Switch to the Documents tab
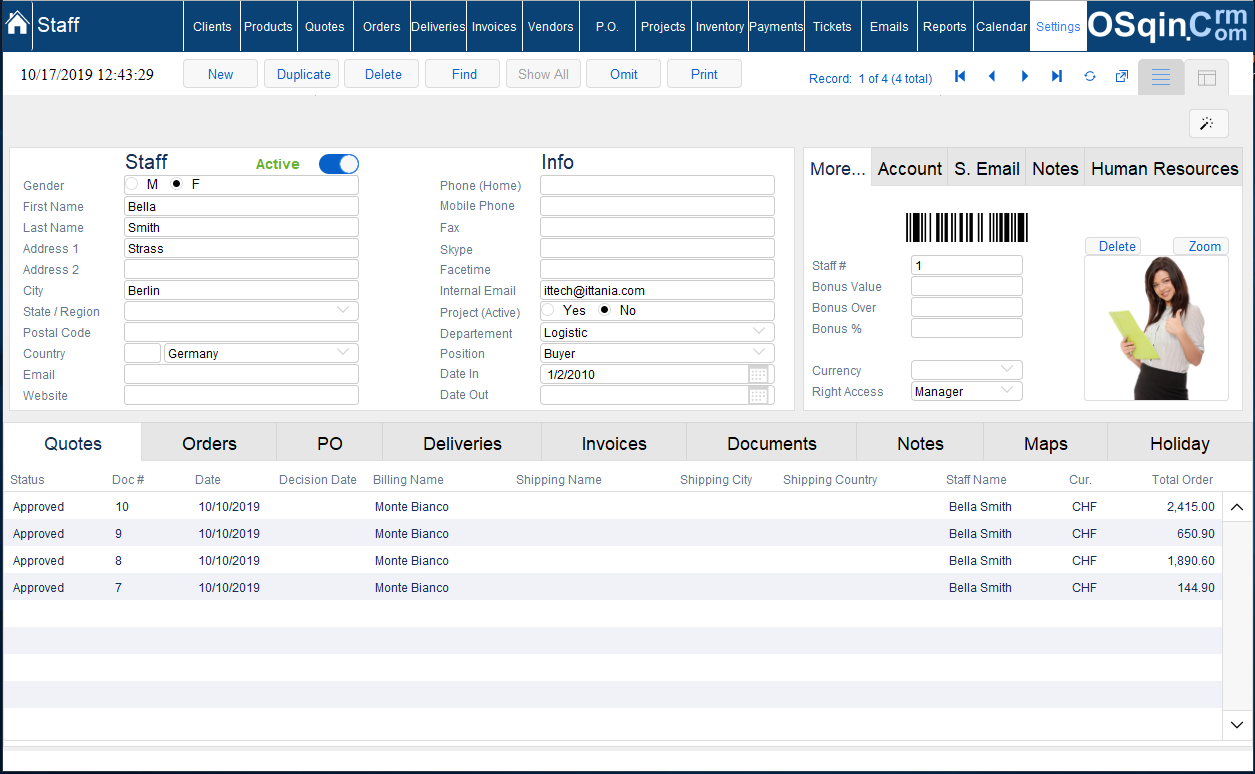This screenshot has height=774, width=1255. click(x=772, y=443)
